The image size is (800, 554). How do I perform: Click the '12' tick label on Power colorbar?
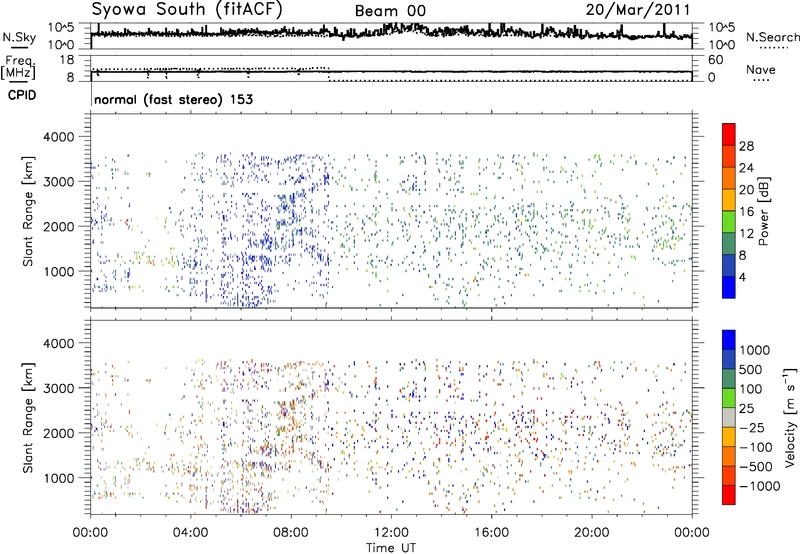point(746,233)
